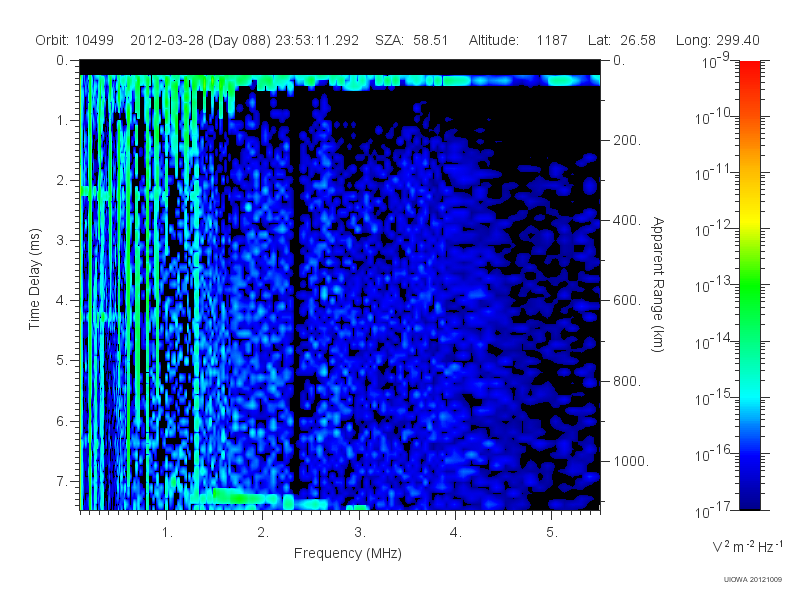Click the Orbit: 10499 header text
Image resolution: width=800 pixels, height=600 pixels.
tap(74, 40)
